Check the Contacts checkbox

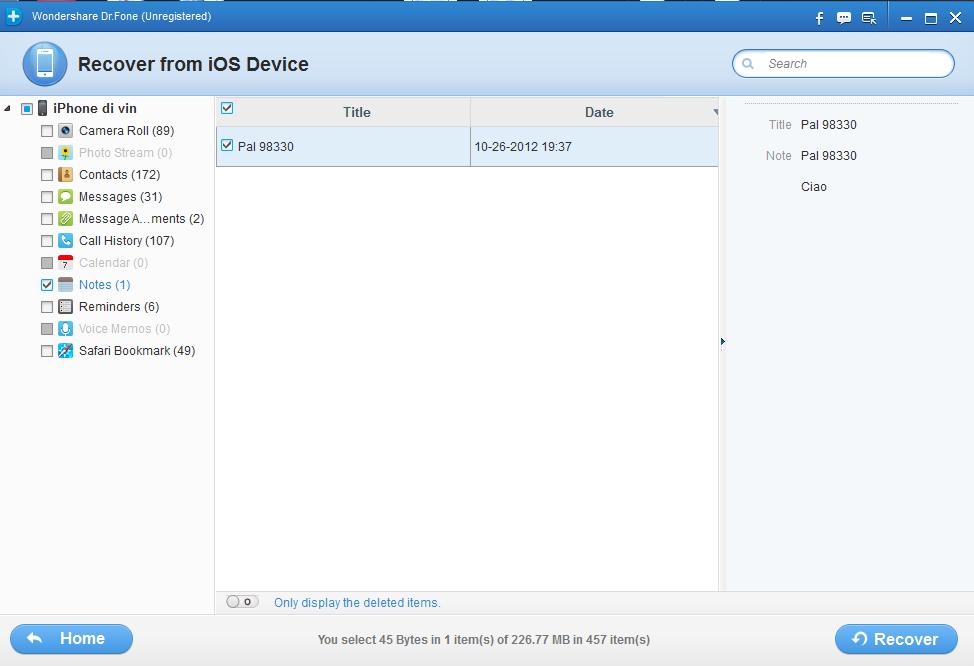click(x=47, y=175)
